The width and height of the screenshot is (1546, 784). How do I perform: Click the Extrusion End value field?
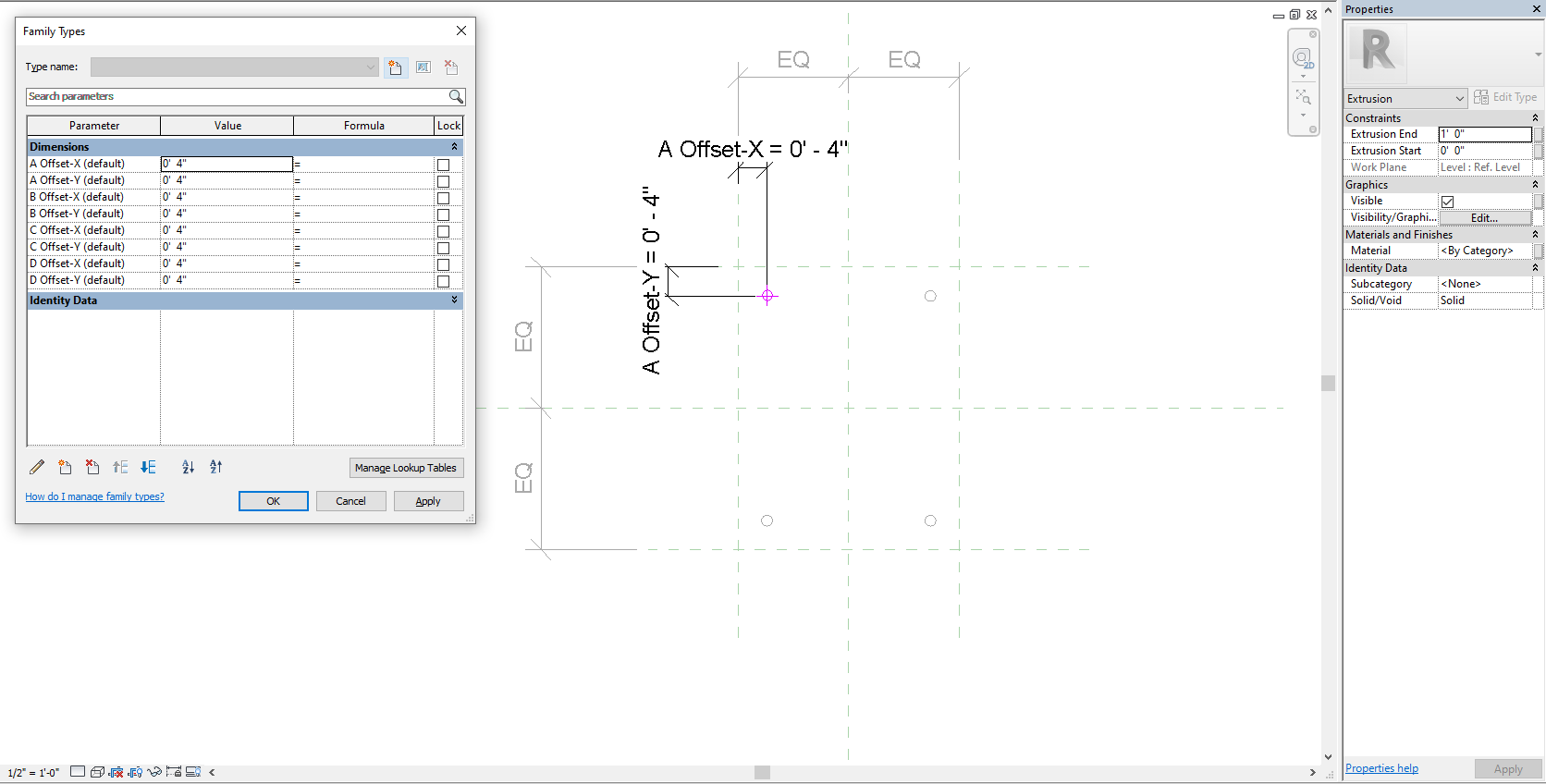pyautogui.click(x=1485, y=134)
